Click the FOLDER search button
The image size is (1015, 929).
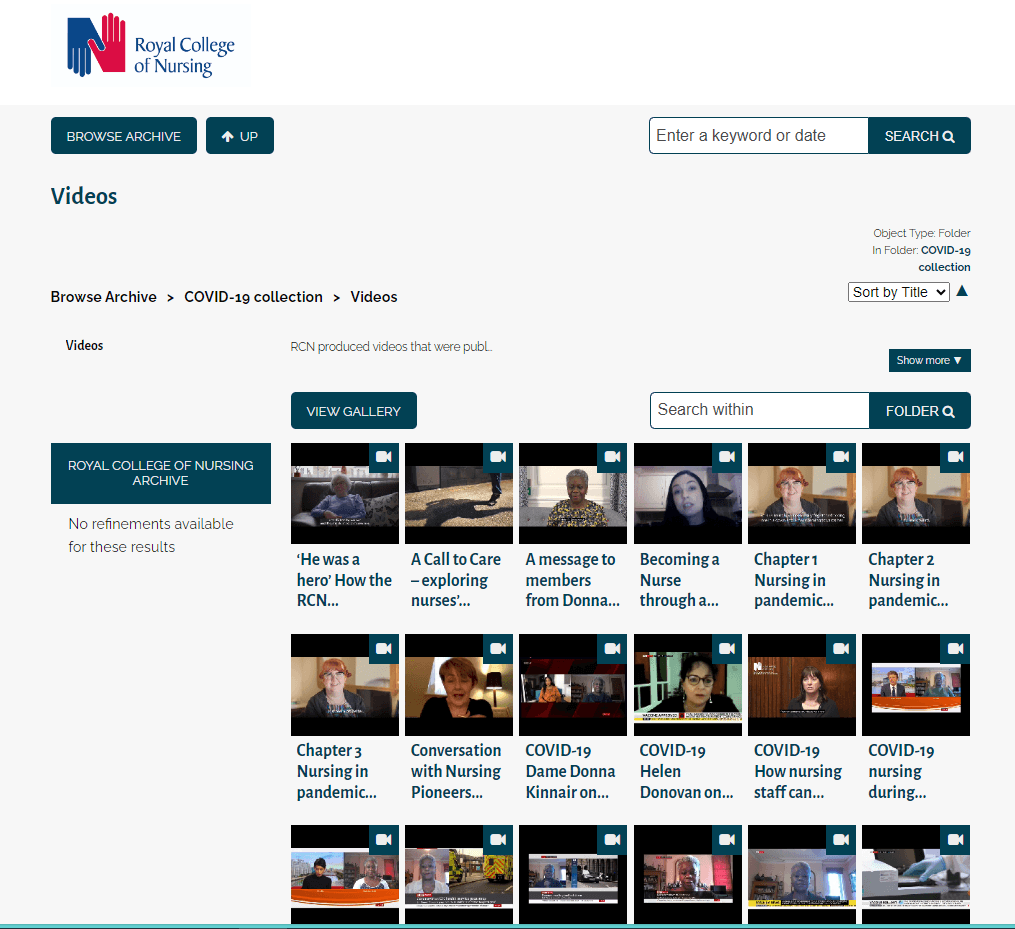pos(919,411)
